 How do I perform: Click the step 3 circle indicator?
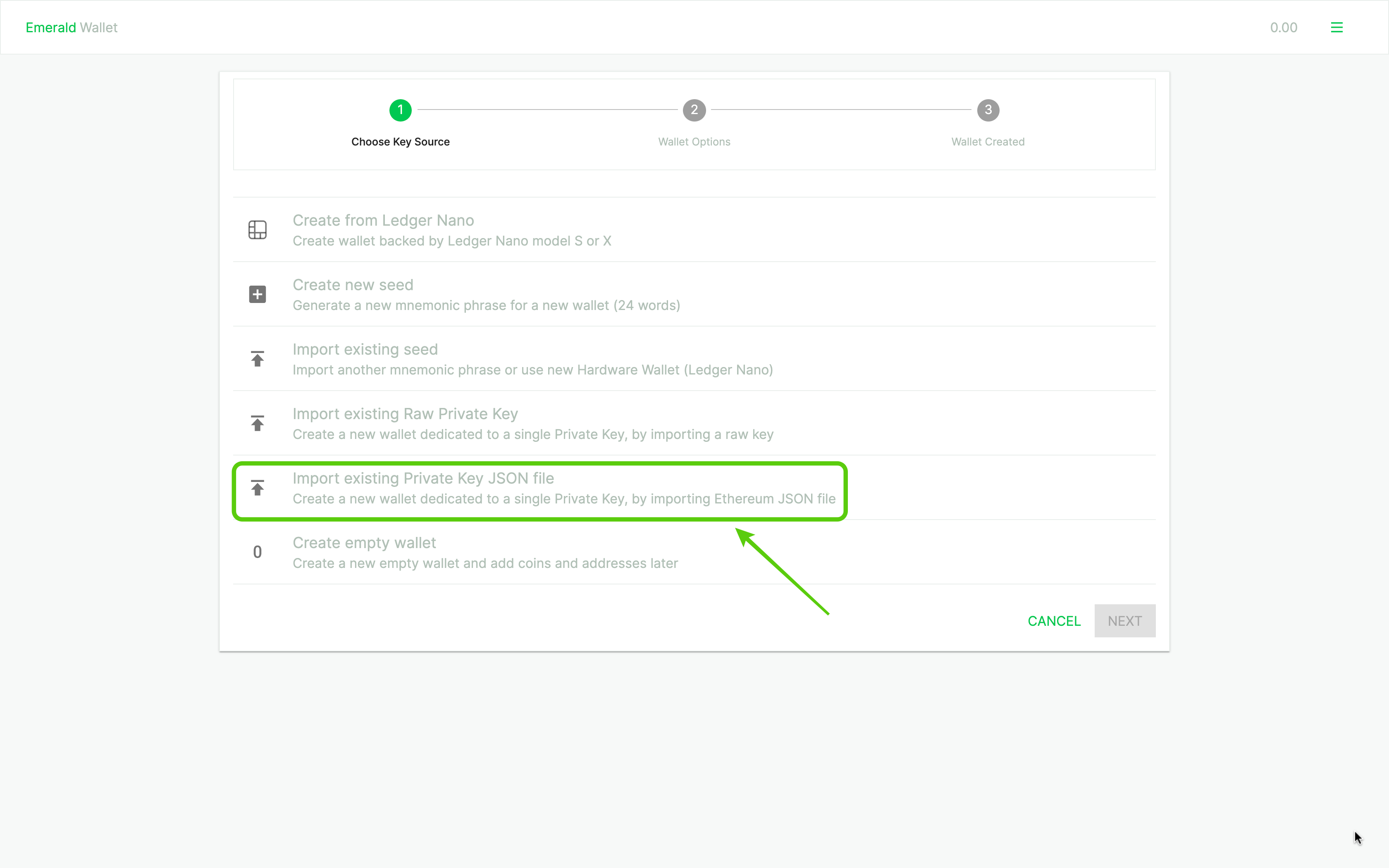coord(988,110)
